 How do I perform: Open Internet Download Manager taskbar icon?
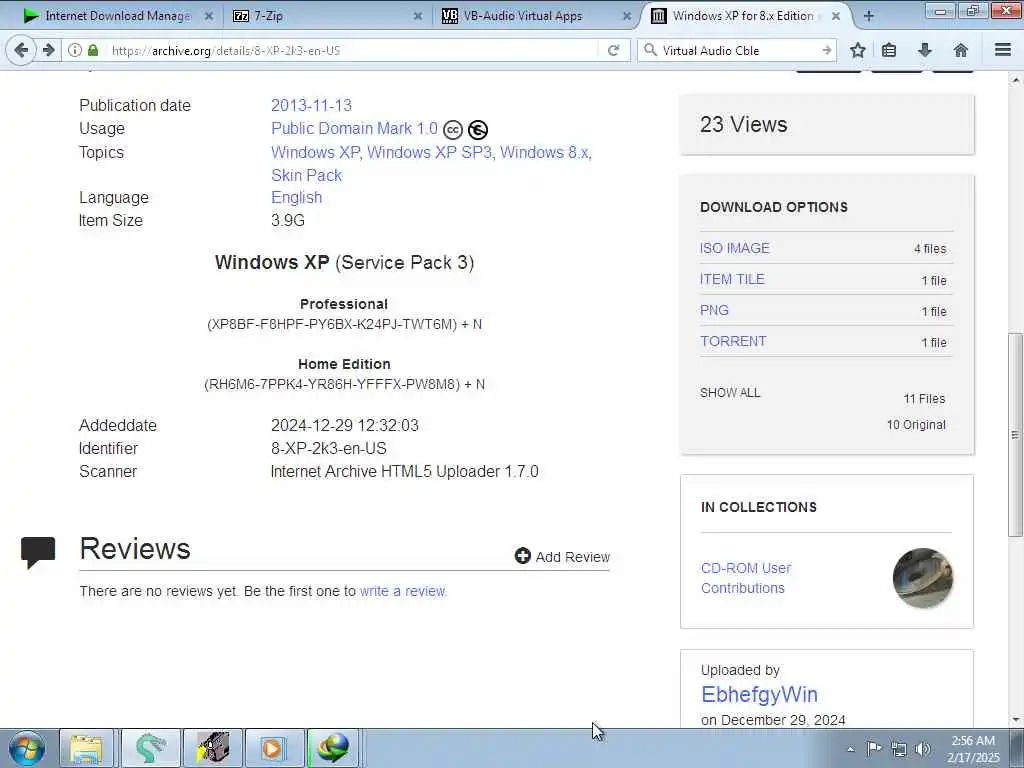click(332, 748)
